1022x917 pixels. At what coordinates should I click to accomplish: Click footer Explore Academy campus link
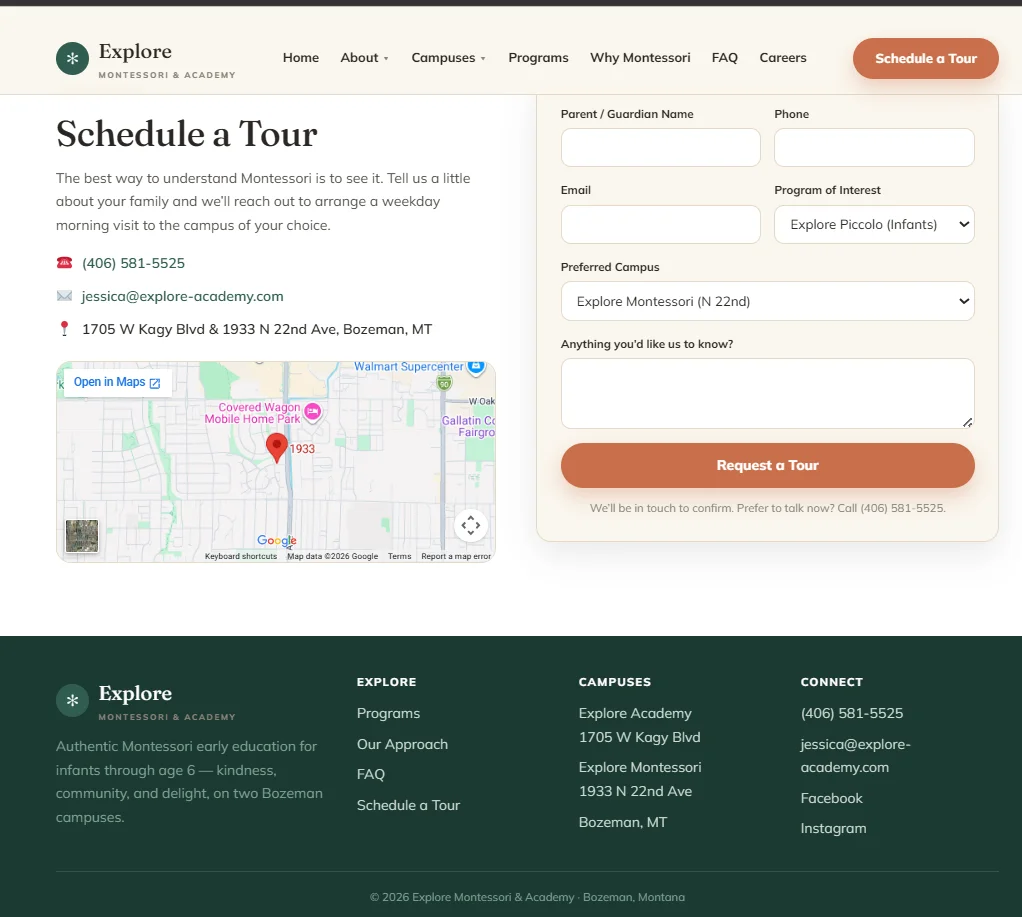pyautogui.click(x=639, y=725)
